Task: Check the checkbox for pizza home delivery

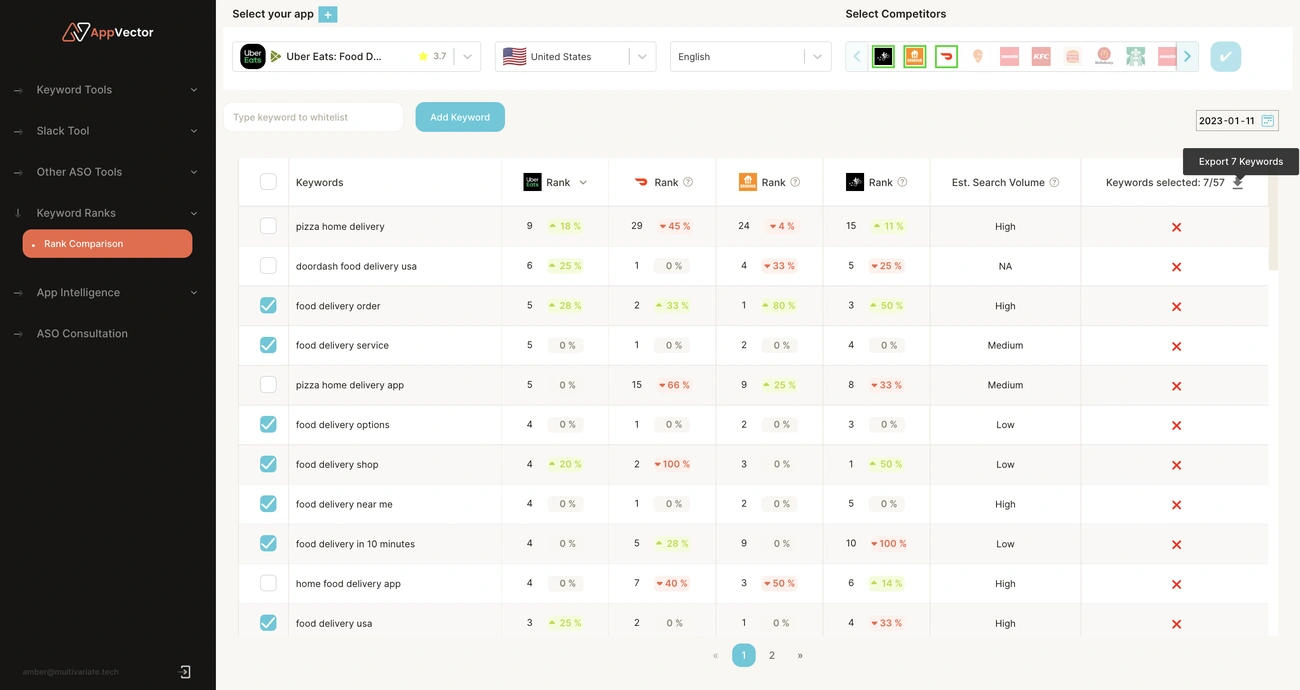Action: coord(268,225)
